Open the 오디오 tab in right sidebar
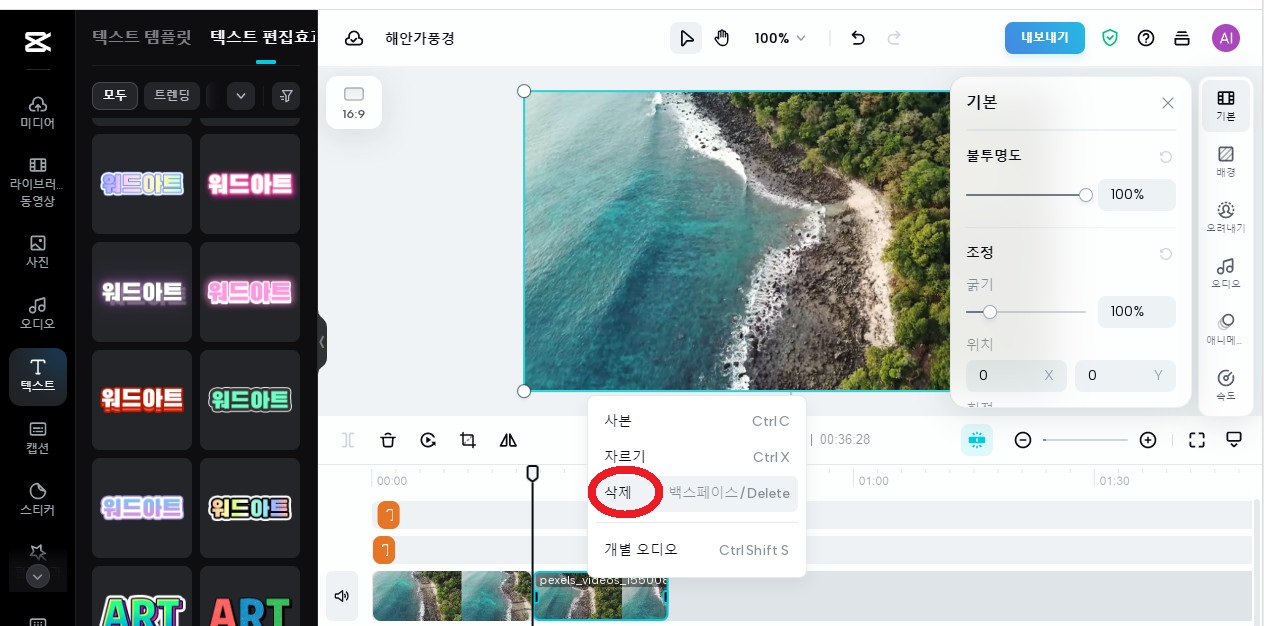Image resolution: width=1264 pixels, height=626 pixels. click(x=1226, y=274)
